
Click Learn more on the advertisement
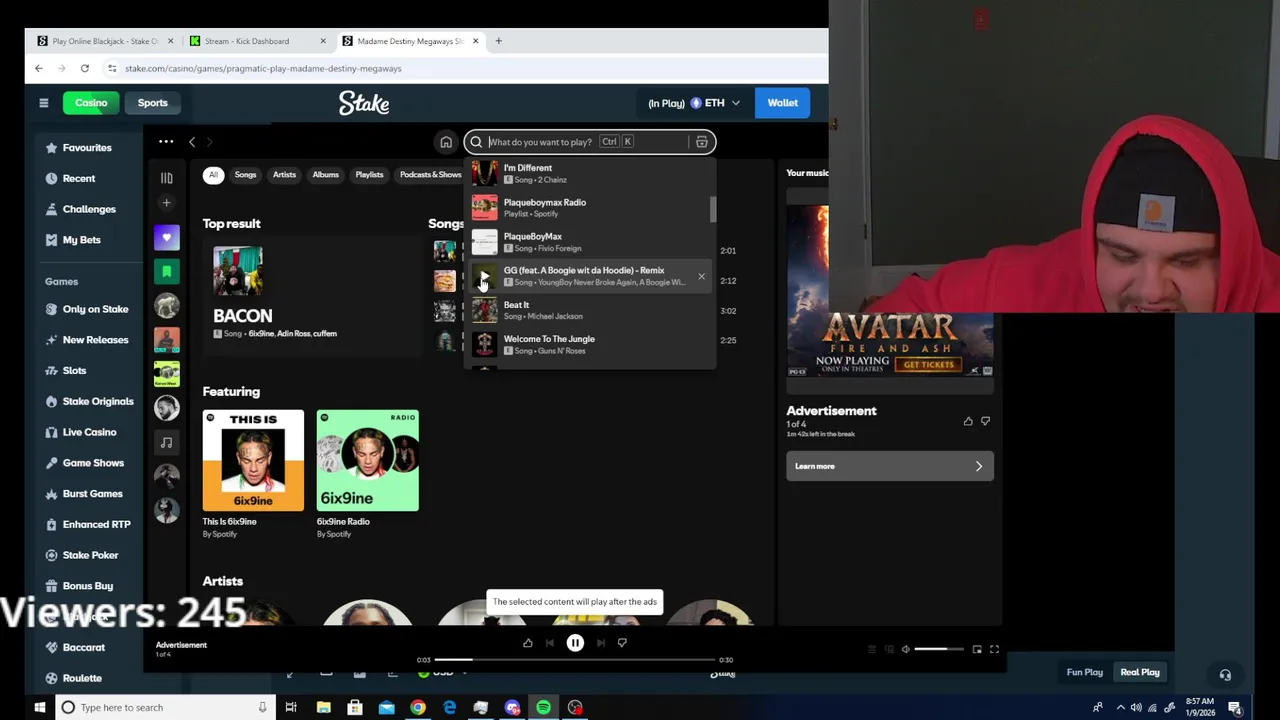point(890,466)
